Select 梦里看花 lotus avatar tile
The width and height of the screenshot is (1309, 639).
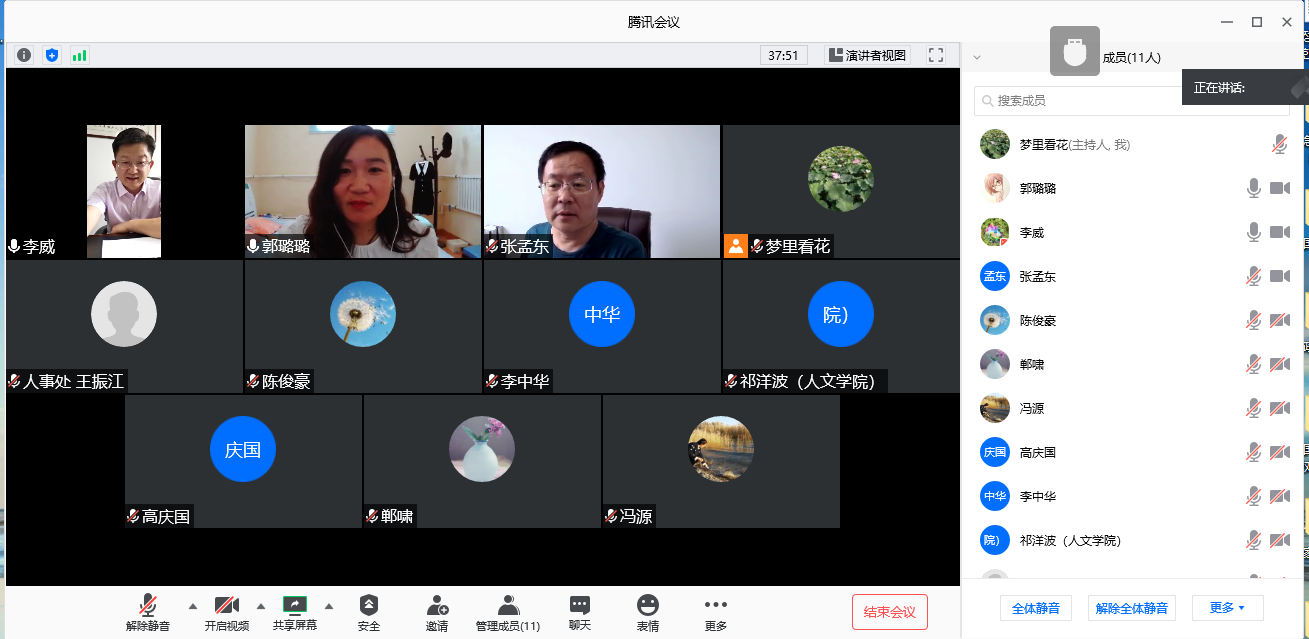click(x=841, y=191)
